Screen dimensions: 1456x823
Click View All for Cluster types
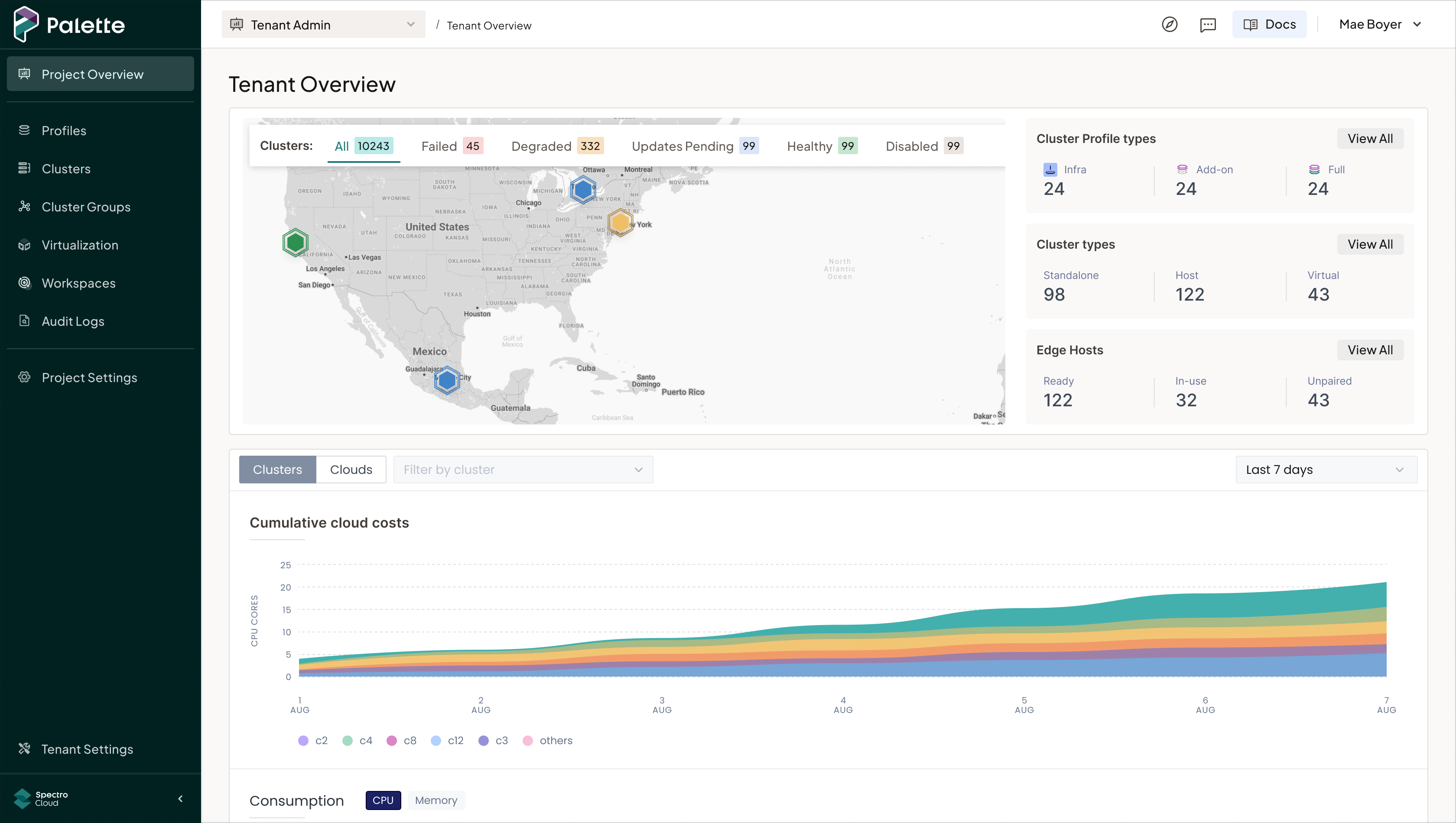click(x=1369, y=244)
